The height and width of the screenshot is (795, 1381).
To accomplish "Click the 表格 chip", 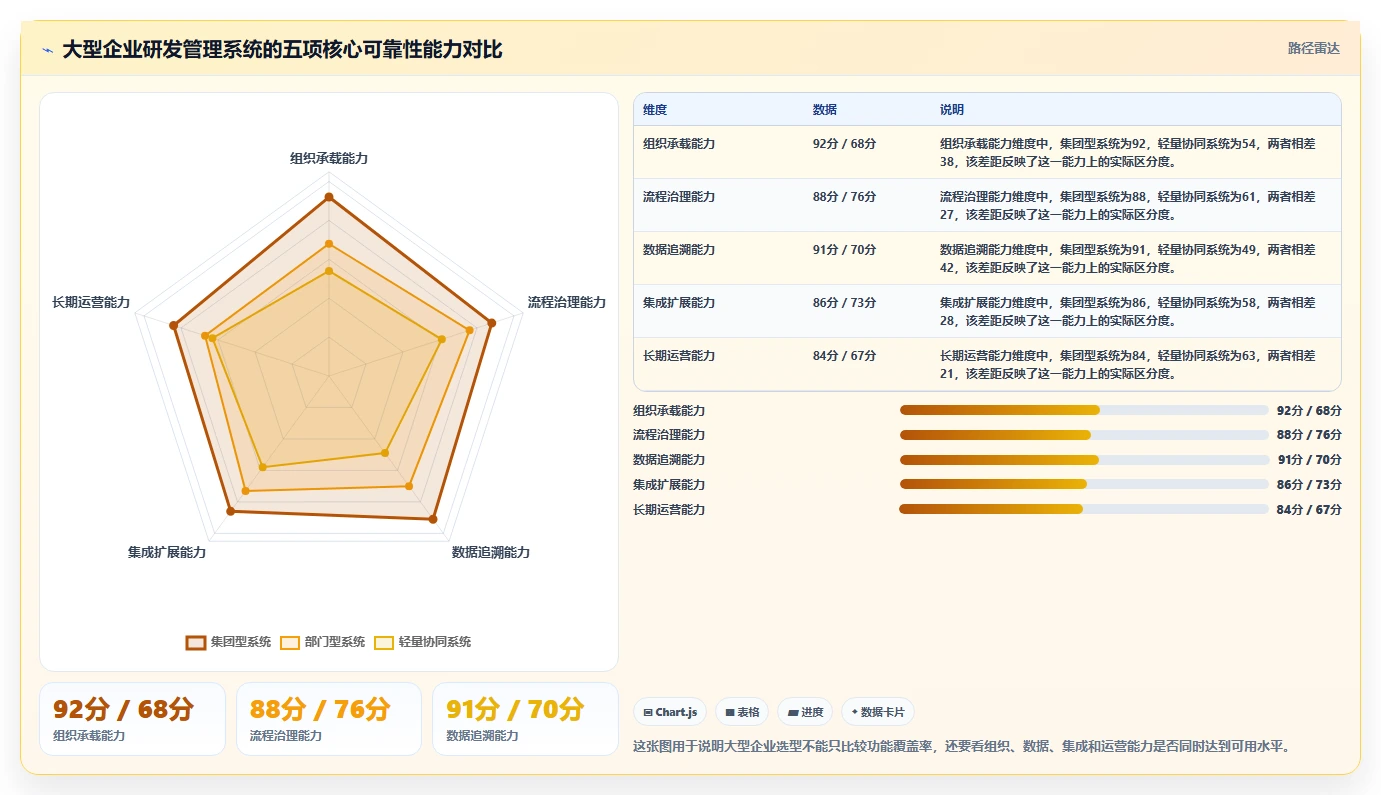I will tap(742, 712).
